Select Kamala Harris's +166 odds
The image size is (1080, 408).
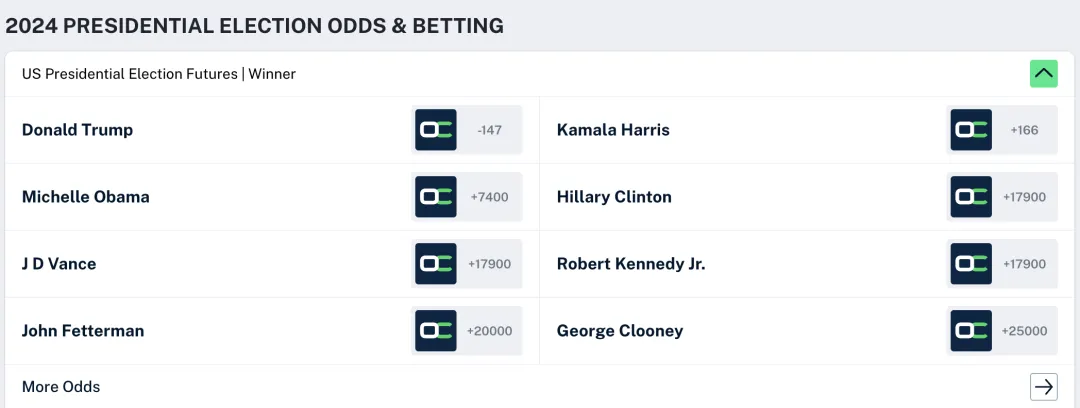coord(1025,130)
